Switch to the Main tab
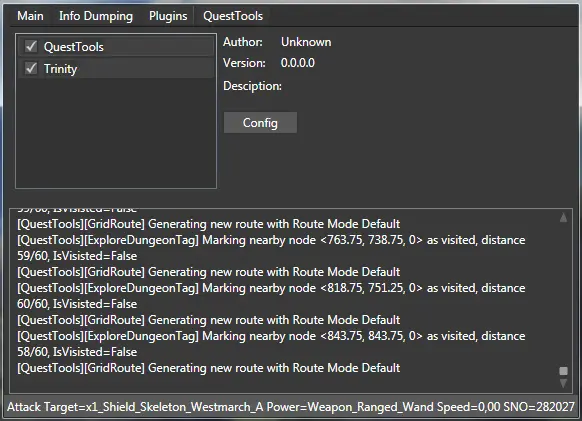This screenshot has width=582, height=421. point(30,16)
